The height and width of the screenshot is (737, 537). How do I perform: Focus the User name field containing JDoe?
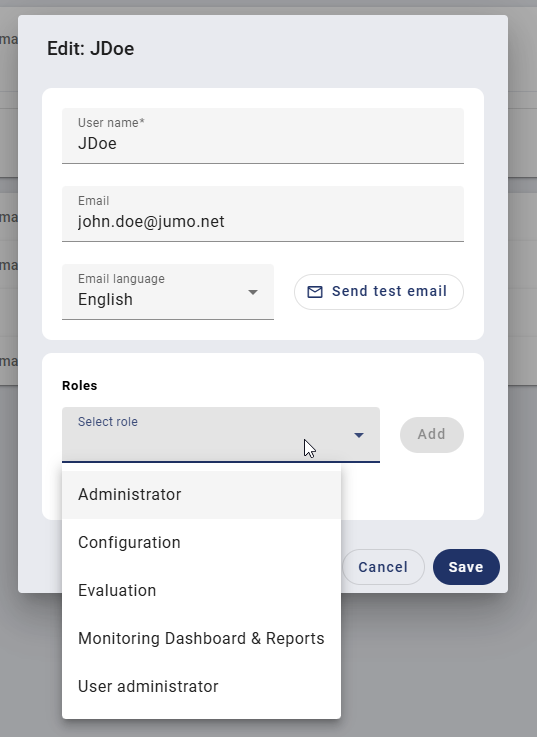[263, 136]
